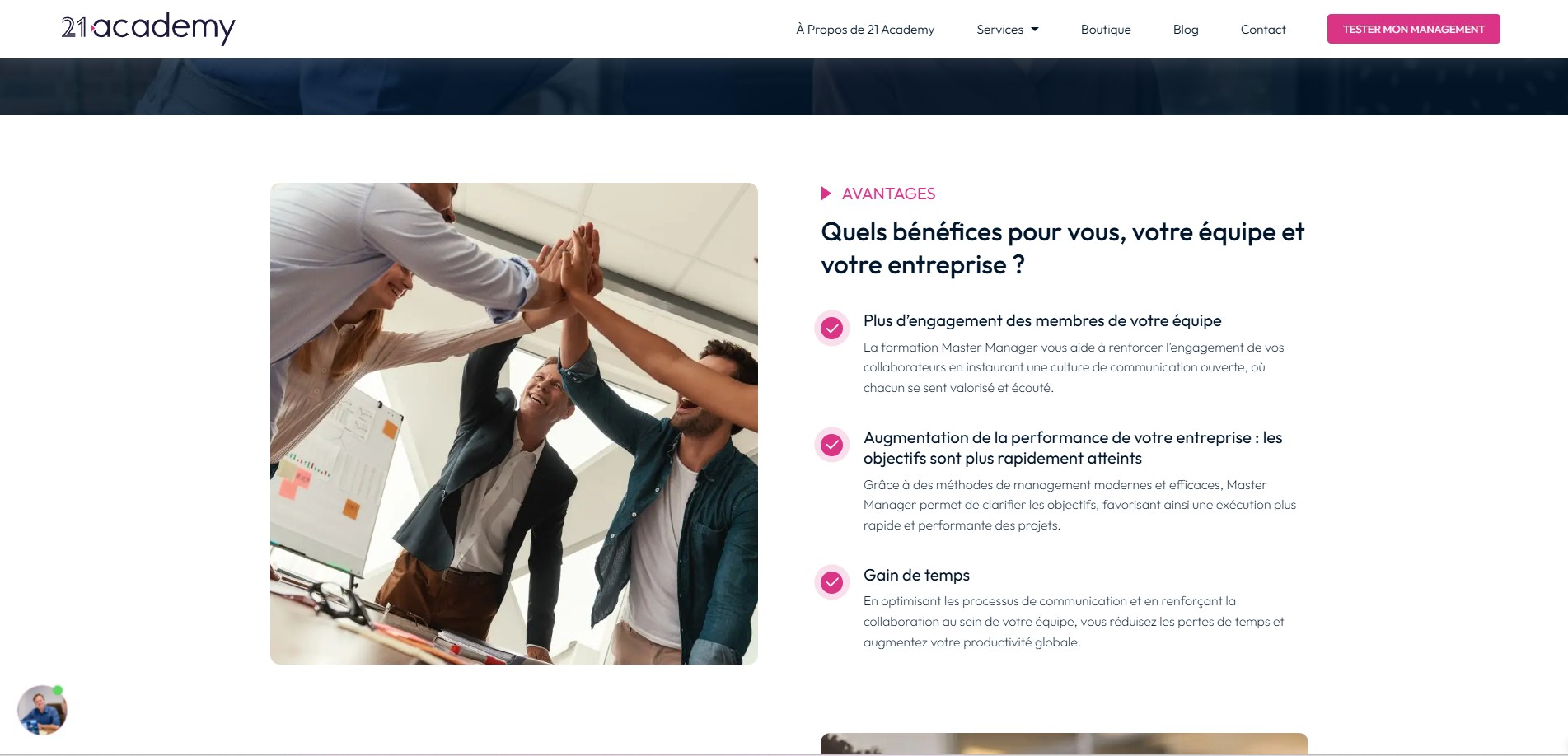Click checkmark icon beside engagement benefit
Screen dimensions: 1568x756
tap(832, 329)
